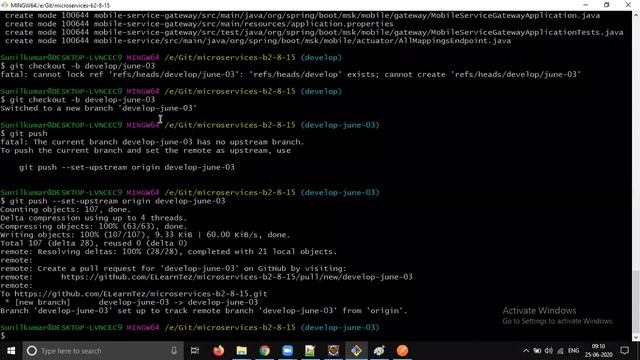Open File Explorer from the taskbar

point(242,351)
